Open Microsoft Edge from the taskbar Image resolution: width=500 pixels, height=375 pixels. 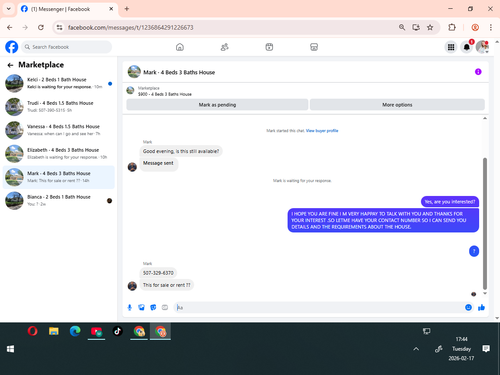[75, 331]
